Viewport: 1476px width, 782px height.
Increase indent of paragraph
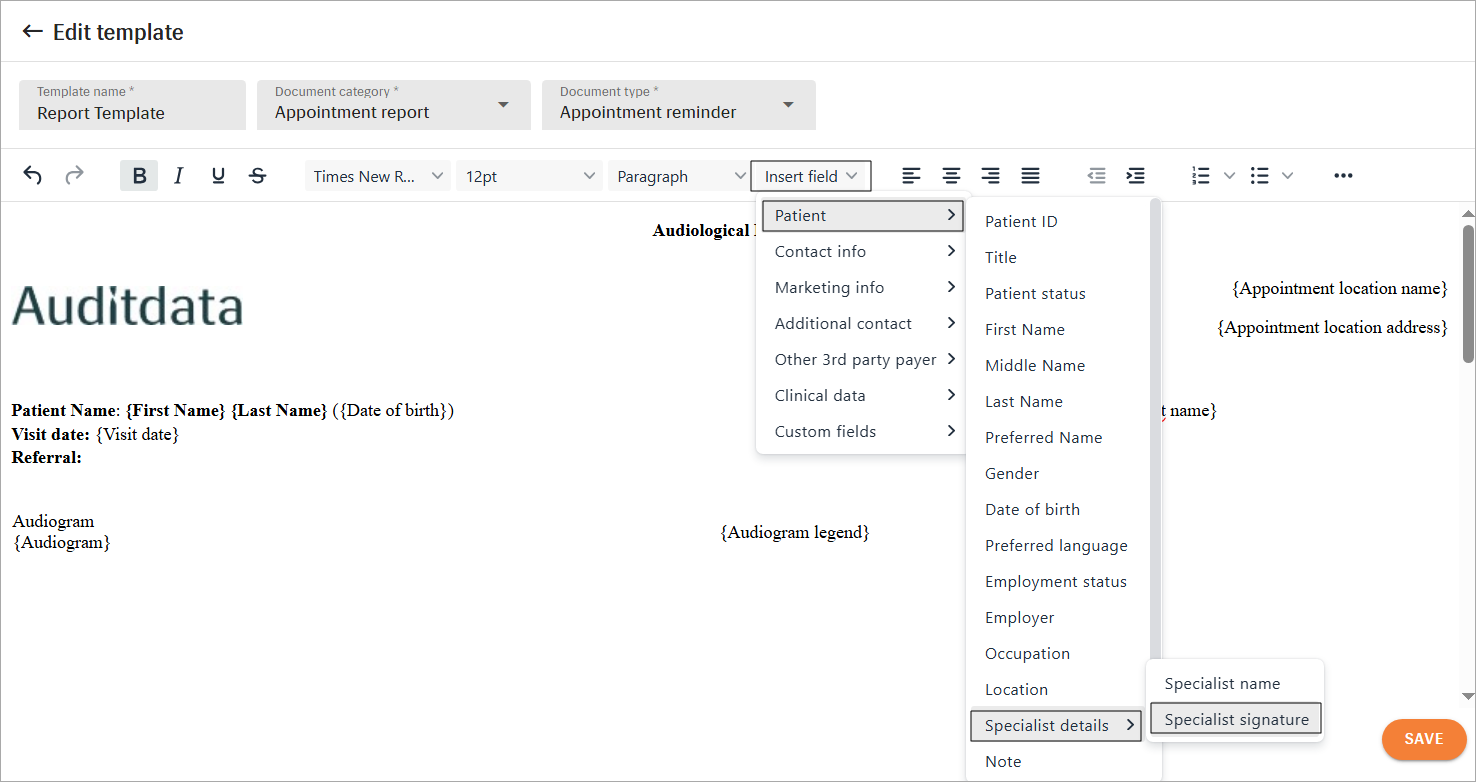(1136, 176)
